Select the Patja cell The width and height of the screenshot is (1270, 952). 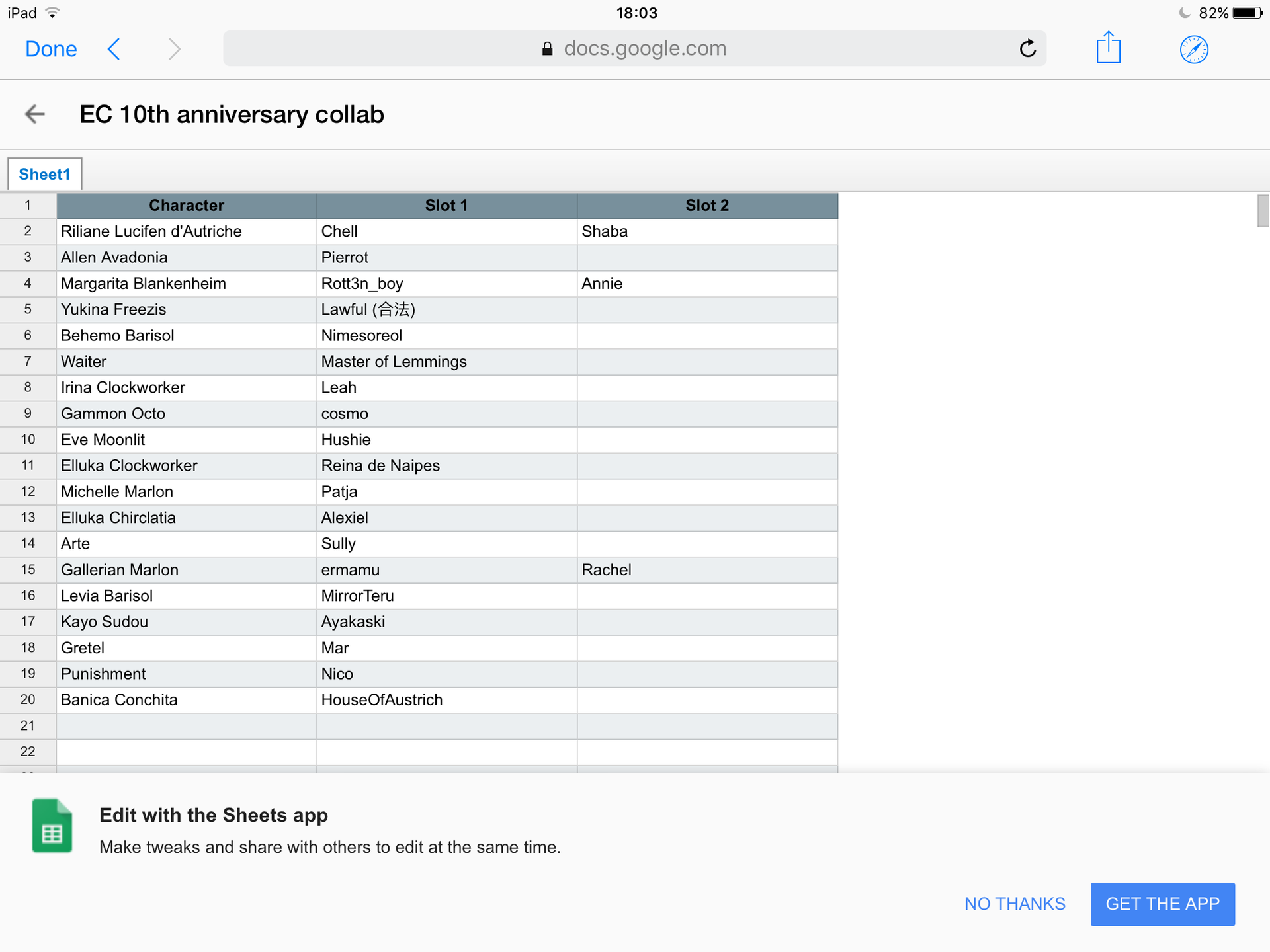(x=446, y=492)
